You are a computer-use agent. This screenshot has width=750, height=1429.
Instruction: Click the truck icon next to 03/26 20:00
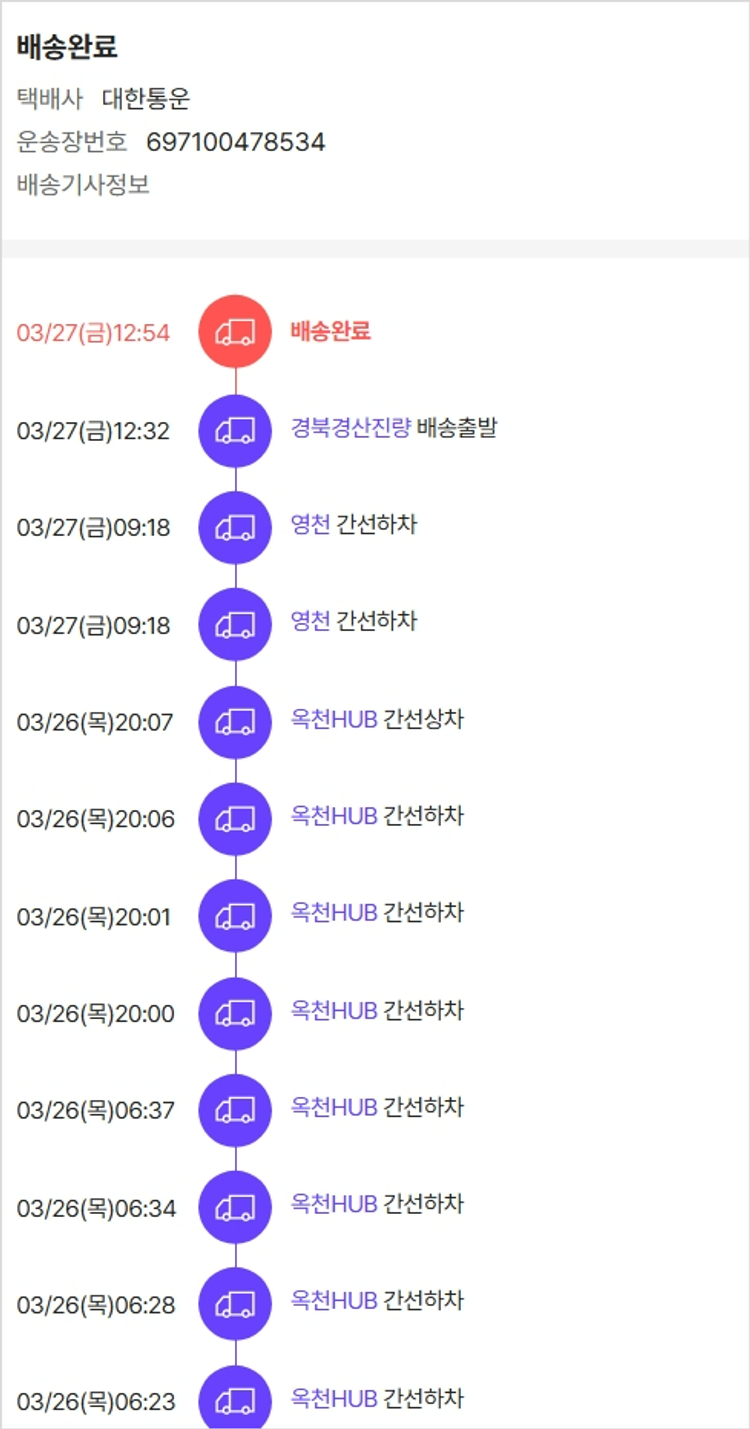(235, 1013)
